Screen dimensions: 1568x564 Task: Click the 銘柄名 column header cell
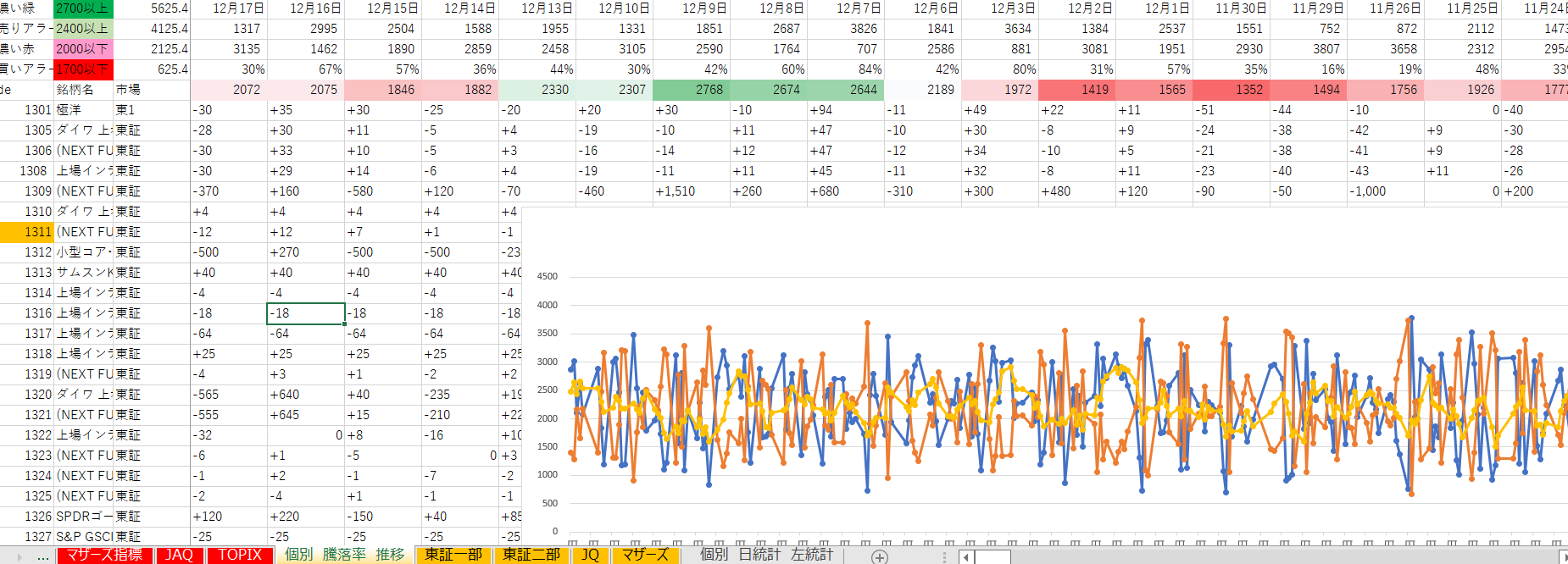point(83,90)
